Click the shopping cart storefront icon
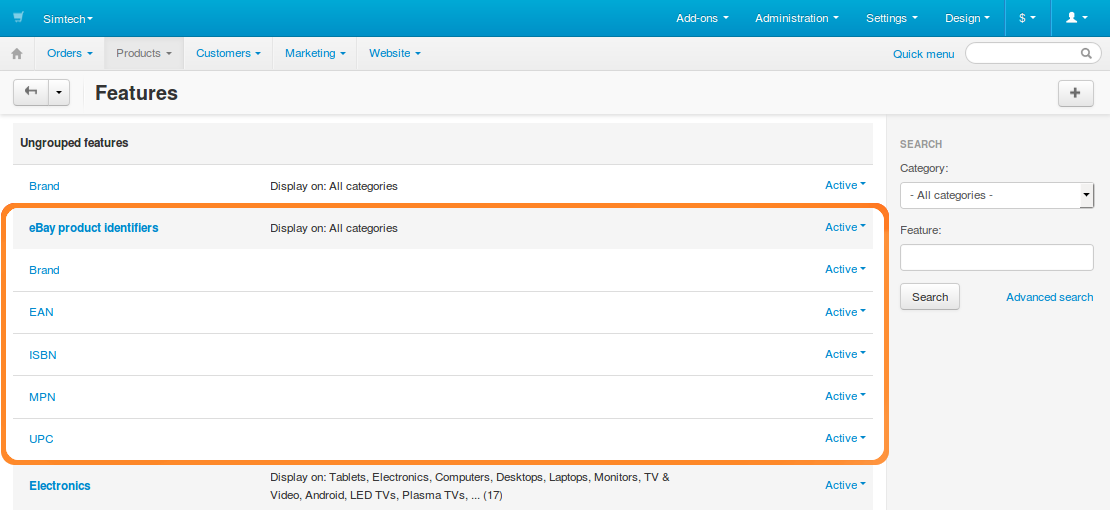The image size is (1110, 510). tap(18, 18)
